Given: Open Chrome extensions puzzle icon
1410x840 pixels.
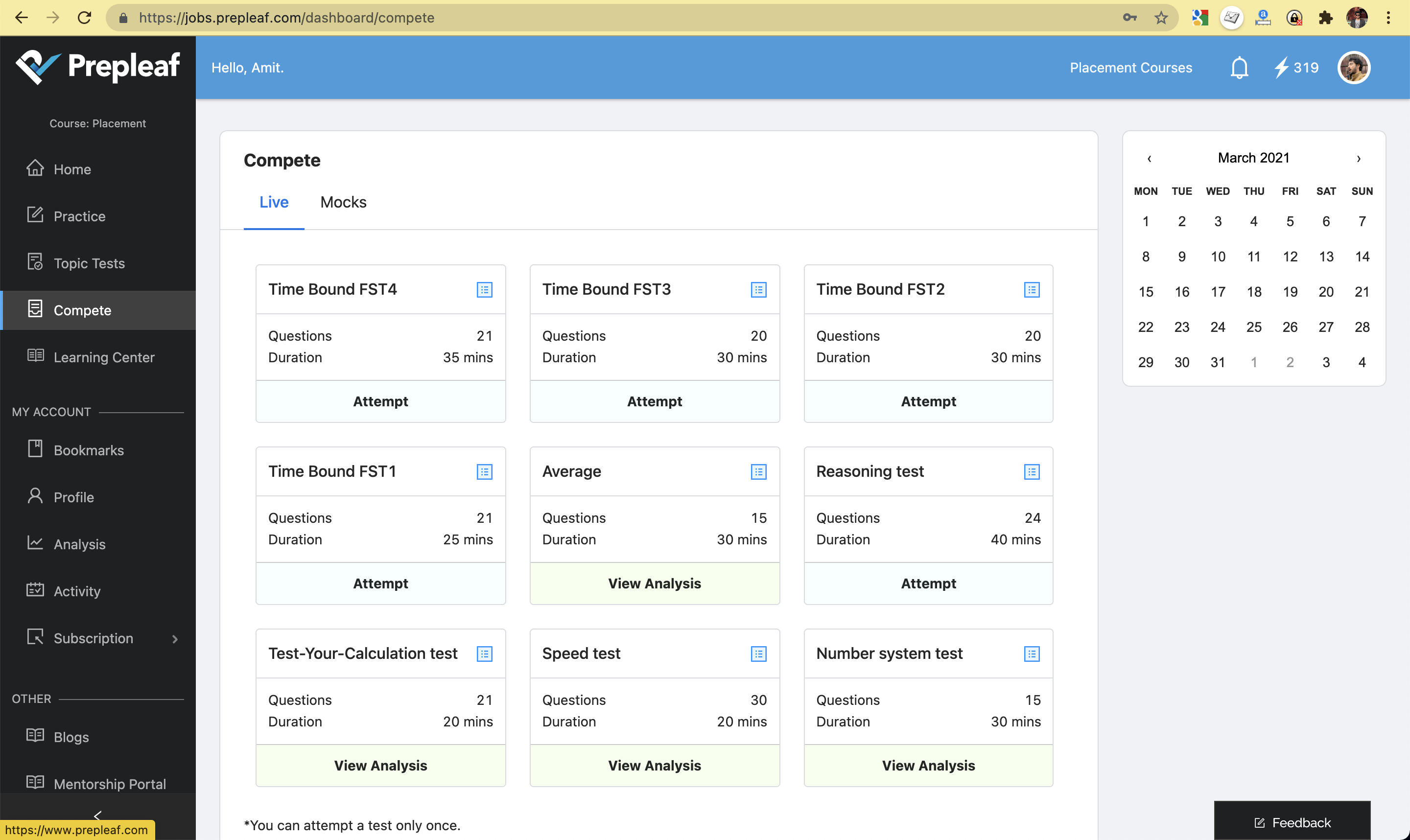Looking at the screenshot, I should pyautogui.click(x=1325, y=18).
